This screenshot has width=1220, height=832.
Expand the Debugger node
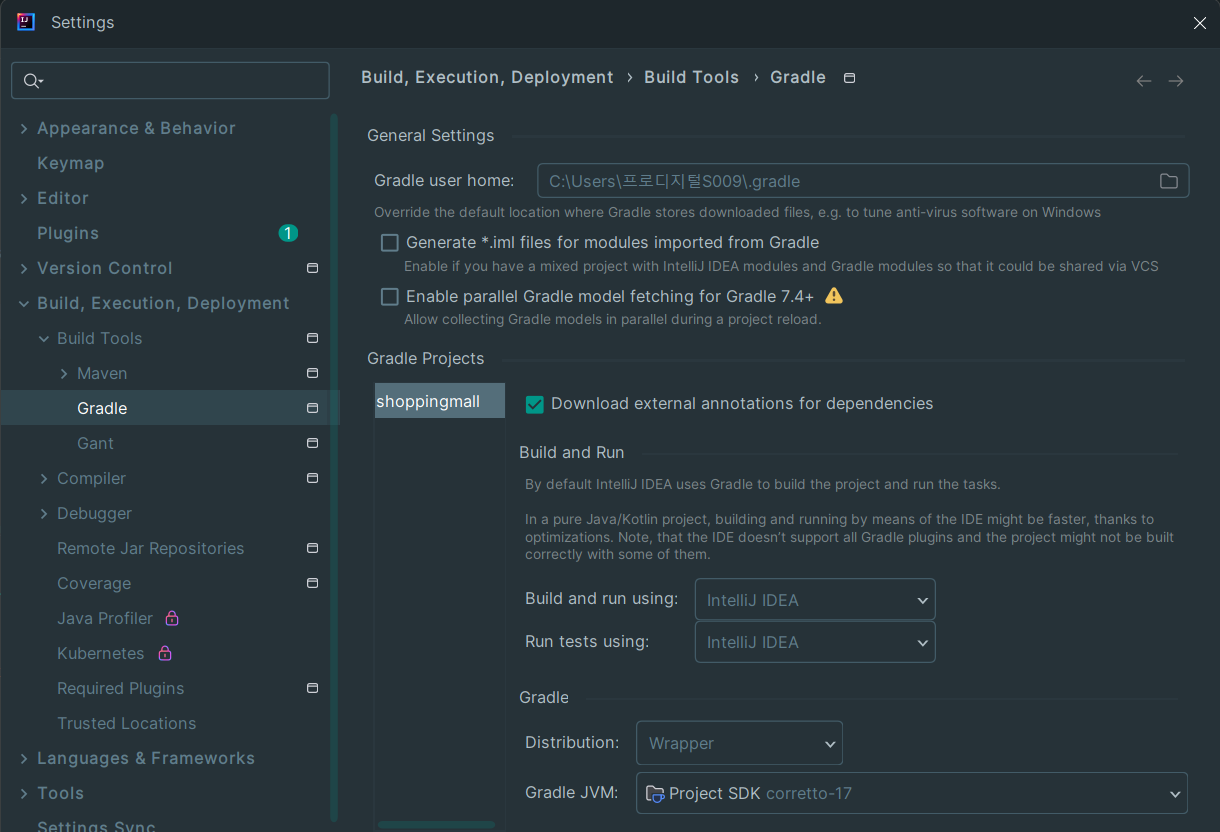coord(44,513)
